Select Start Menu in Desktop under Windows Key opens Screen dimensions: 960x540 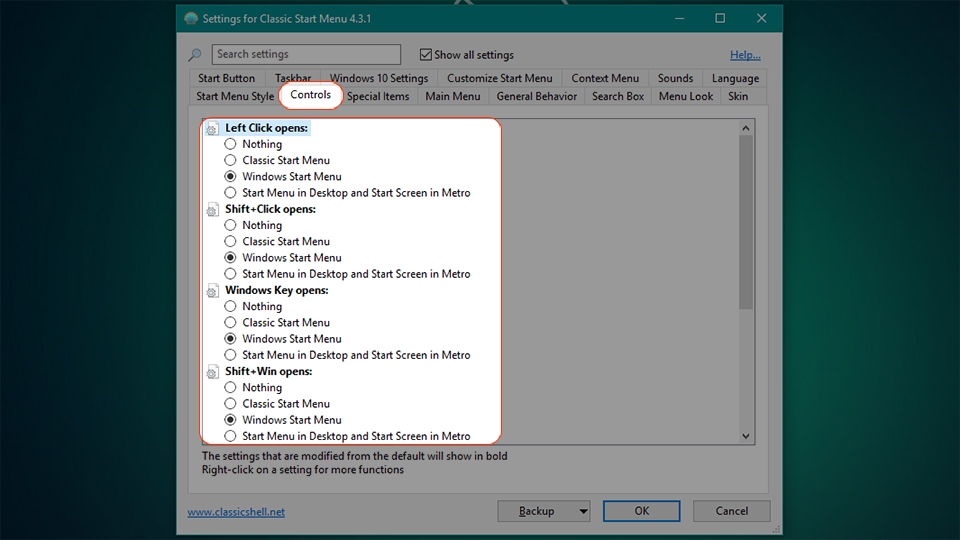(x=230, y=355)
